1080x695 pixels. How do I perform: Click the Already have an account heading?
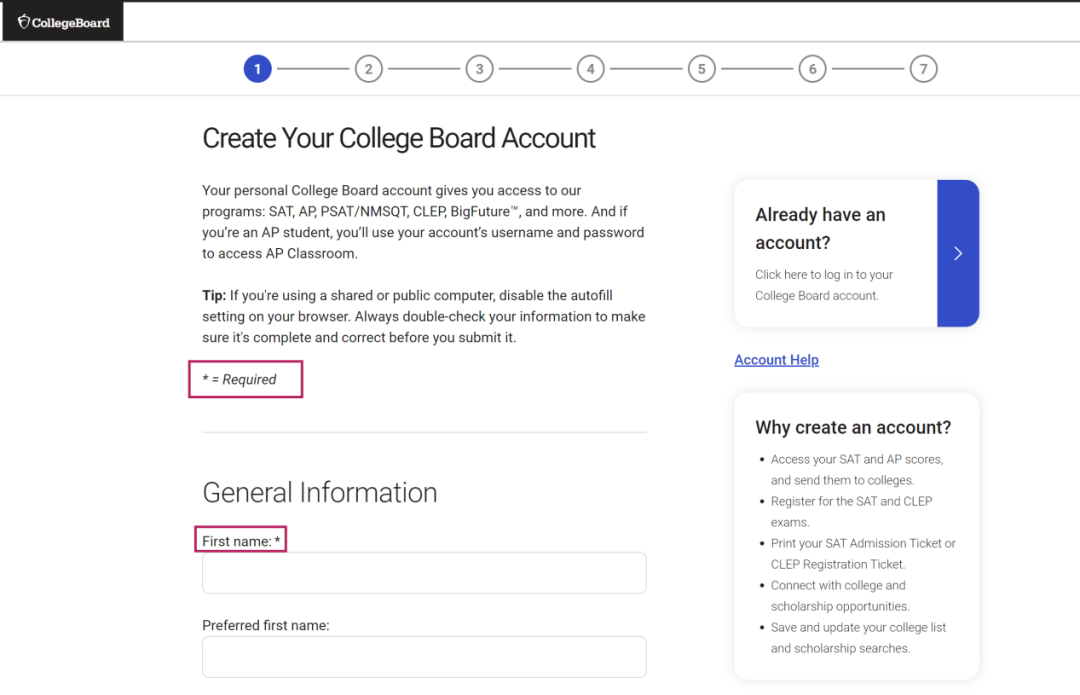click(820, 229)
